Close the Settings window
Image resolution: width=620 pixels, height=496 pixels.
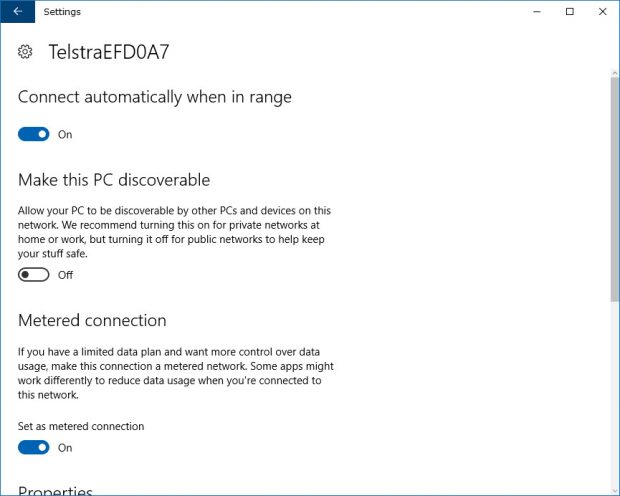[x=600, y=12]
